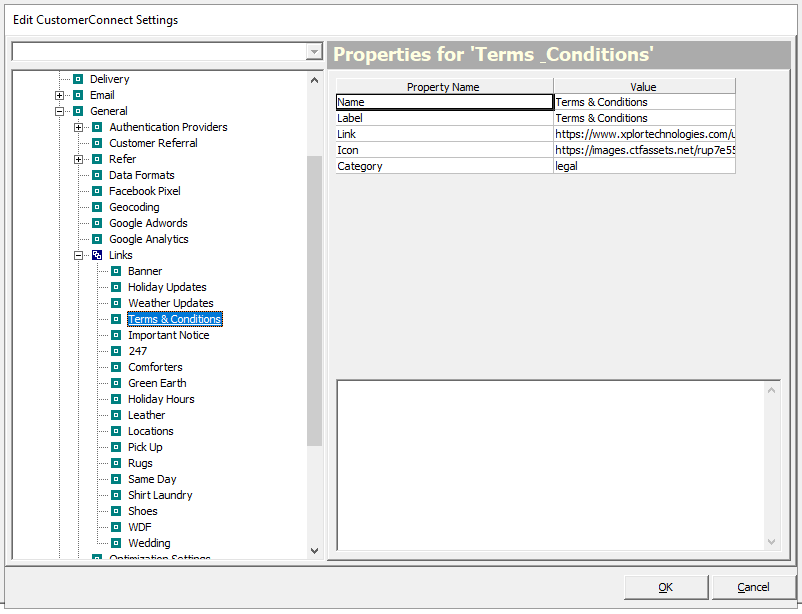This screenshot has height=614, width=802.
Task: Expand the Email tree node
Action: [x=59, y=95]
